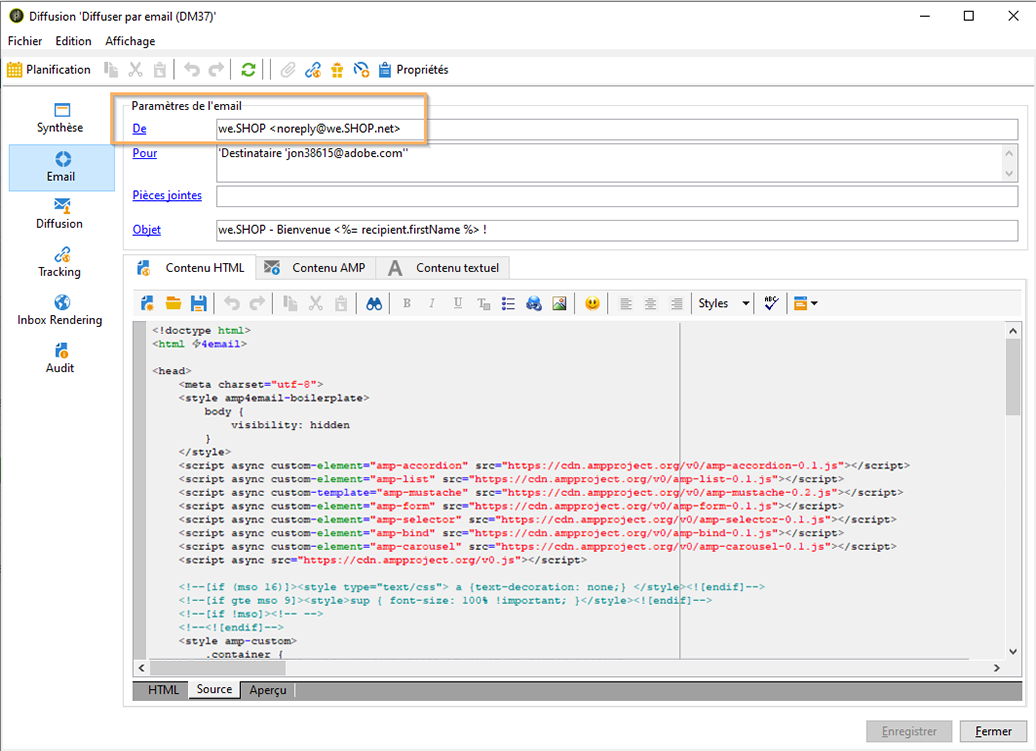Expand the display mode dropdown after spell check
The width and height of the screenshot is (1036, 751).
[814, 303]
